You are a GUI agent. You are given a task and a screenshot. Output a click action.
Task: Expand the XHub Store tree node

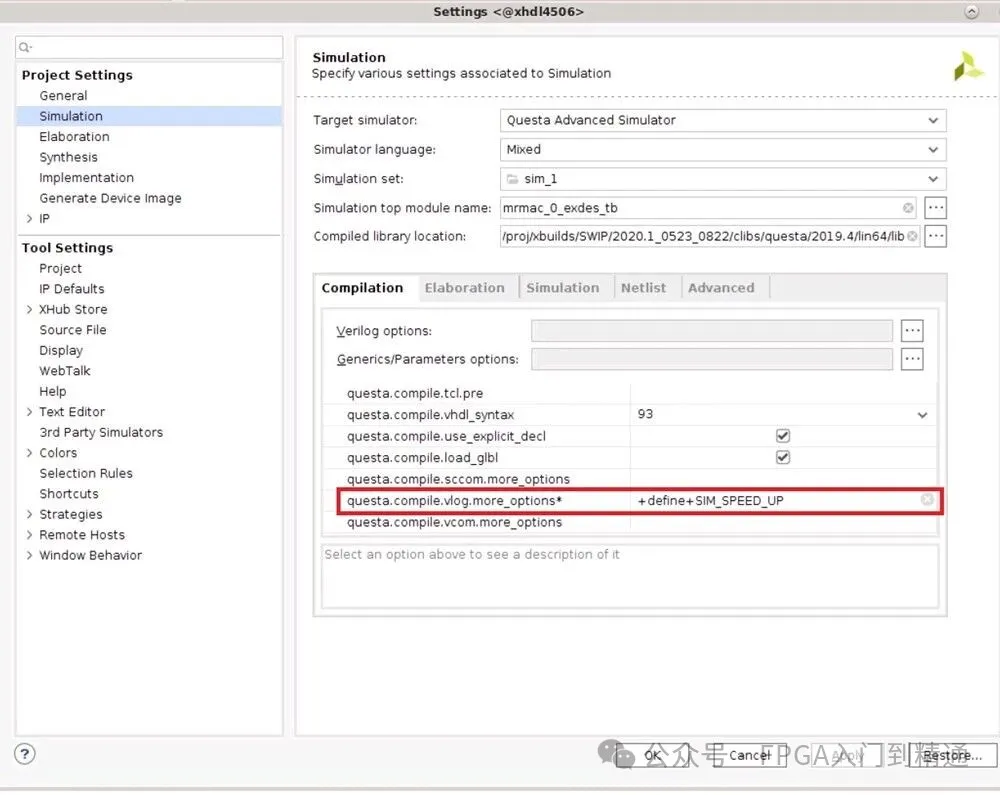pyautogui.click(x=29, y=310)
